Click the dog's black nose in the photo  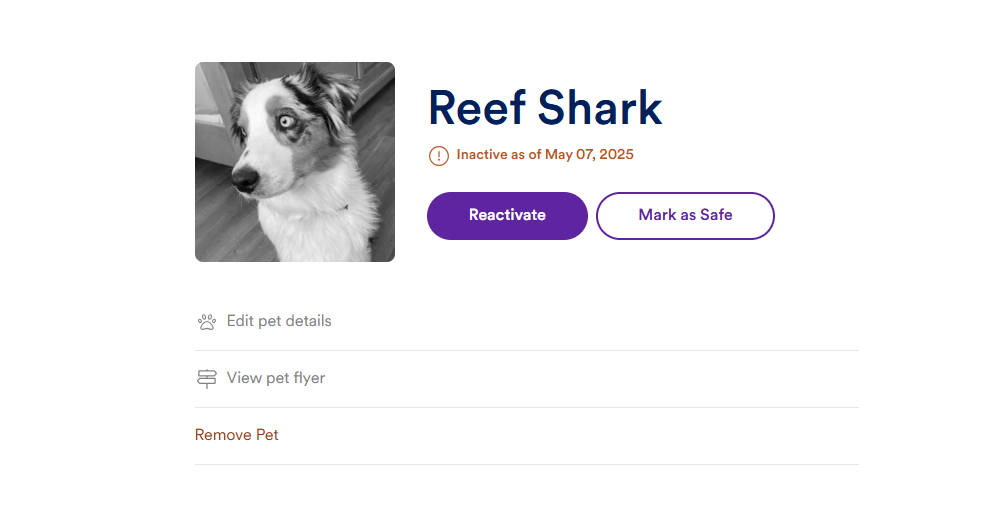245,180
